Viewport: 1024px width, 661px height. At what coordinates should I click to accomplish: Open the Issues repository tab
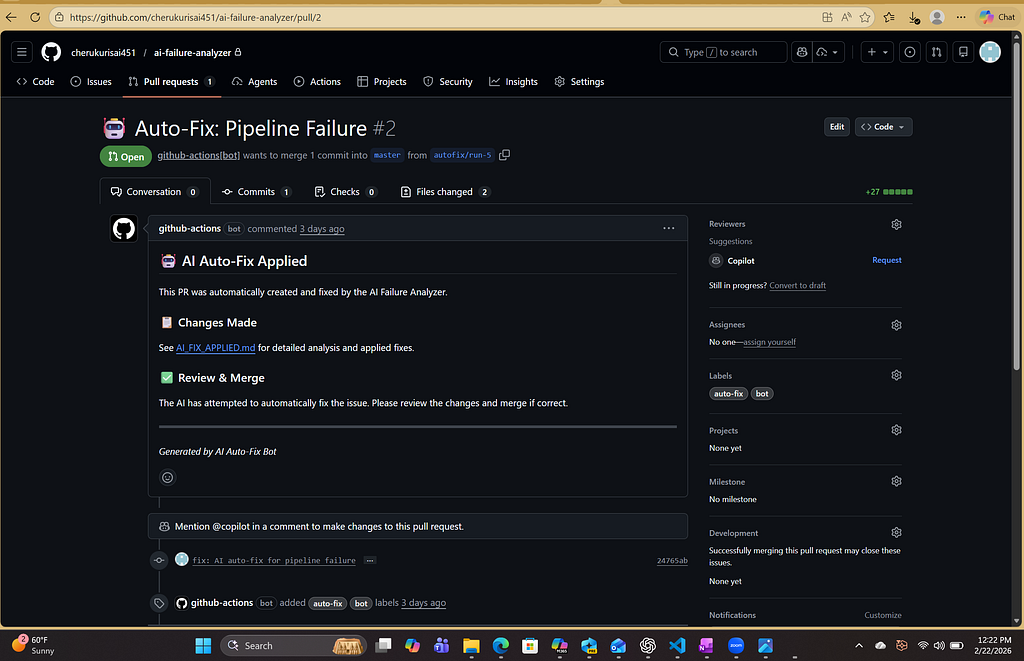point(91,82)
